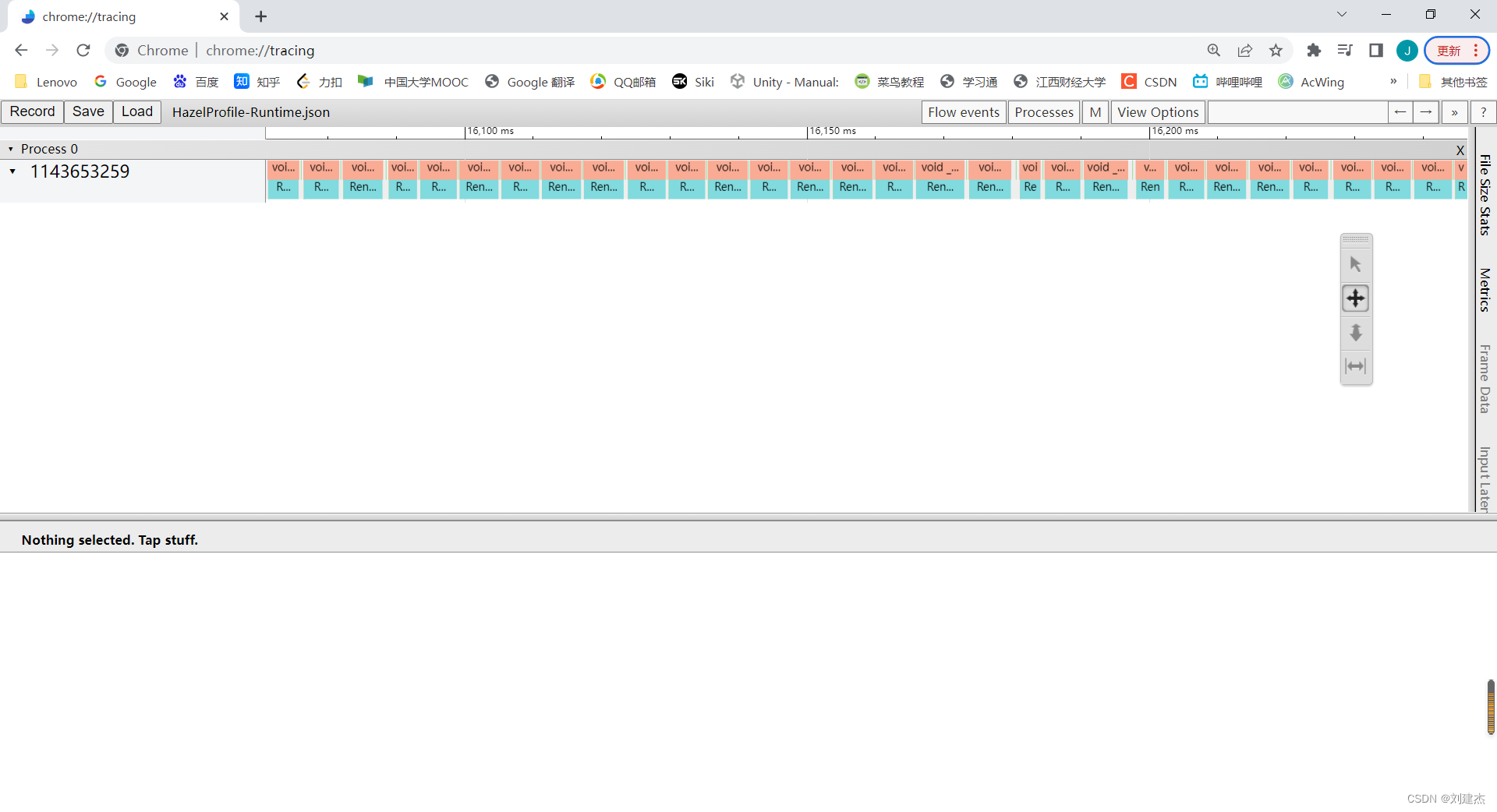Viewport: 1497px width, 812px height.
Task: Open the CSDN bookmark
Action: pos(1149,82)
